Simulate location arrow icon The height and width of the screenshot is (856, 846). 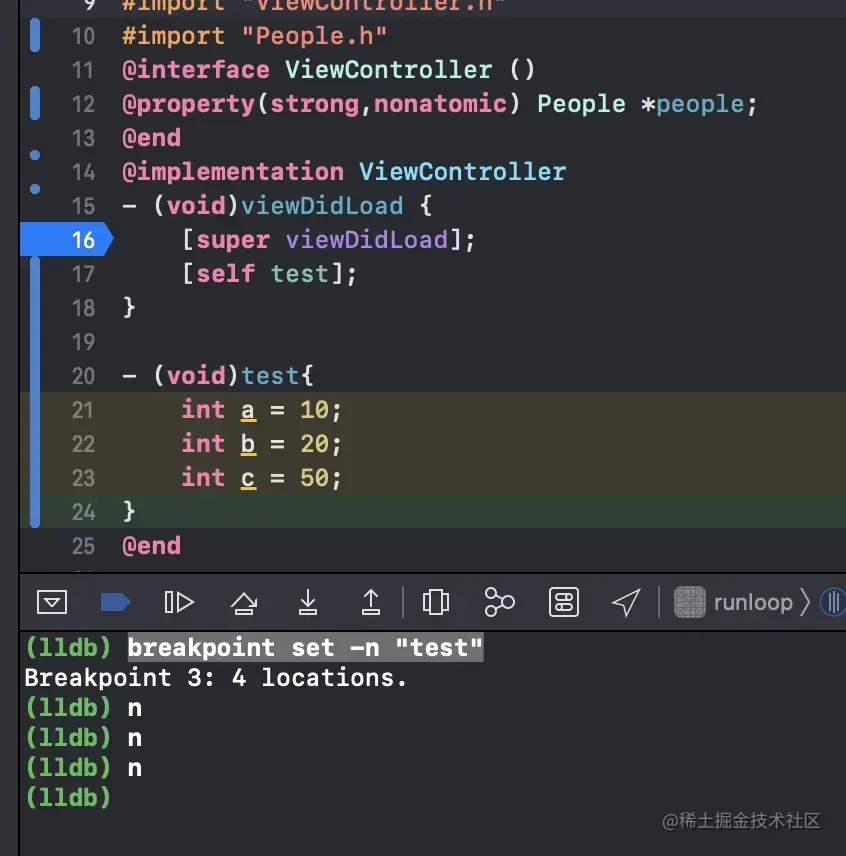(625, 603)
